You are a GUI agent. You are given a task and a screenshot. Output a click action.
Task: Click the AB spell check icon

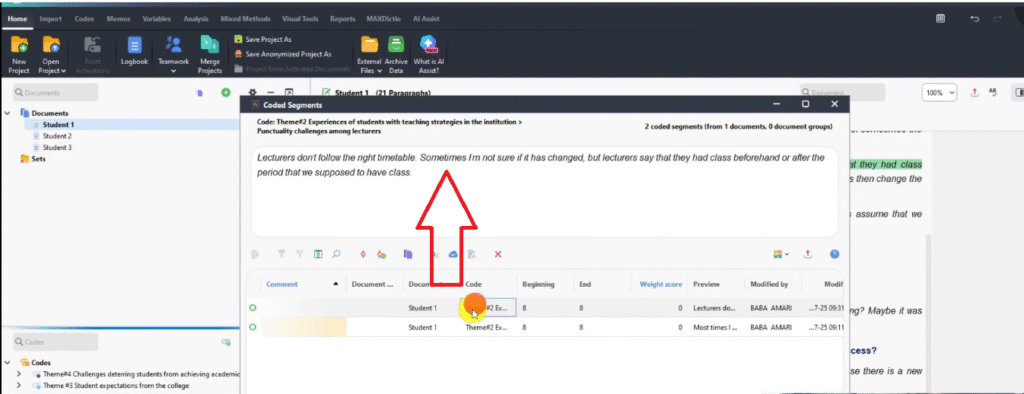[x=993, y=92]
